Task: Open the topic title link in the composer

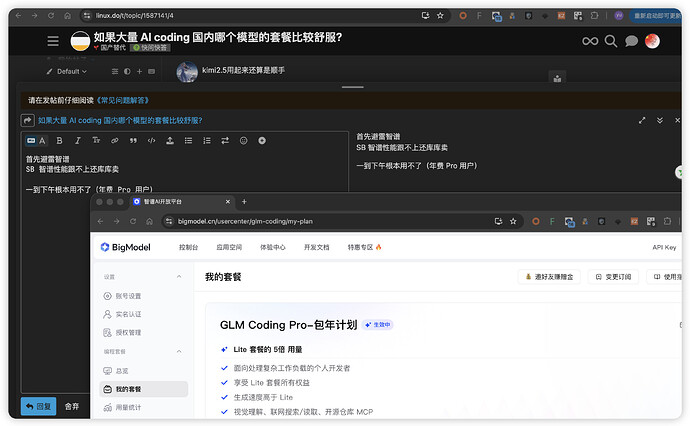Action: pos(120,120)
